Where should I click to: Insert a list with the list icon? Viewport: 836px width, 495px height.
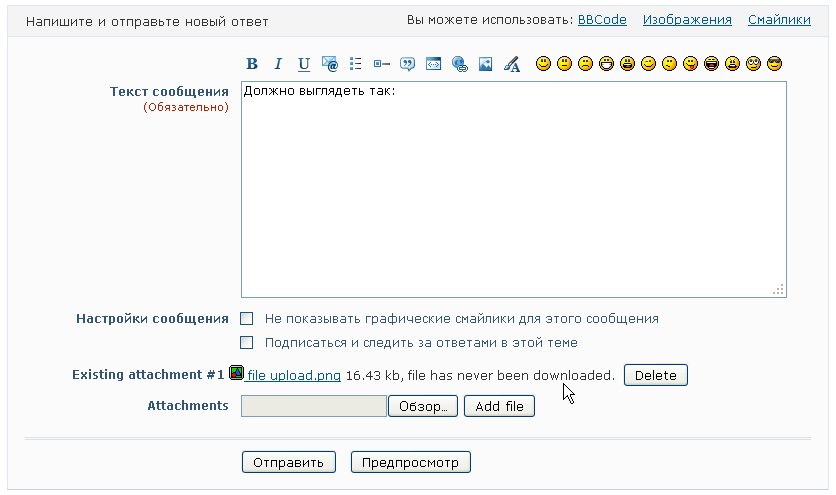tap(356, 64)
